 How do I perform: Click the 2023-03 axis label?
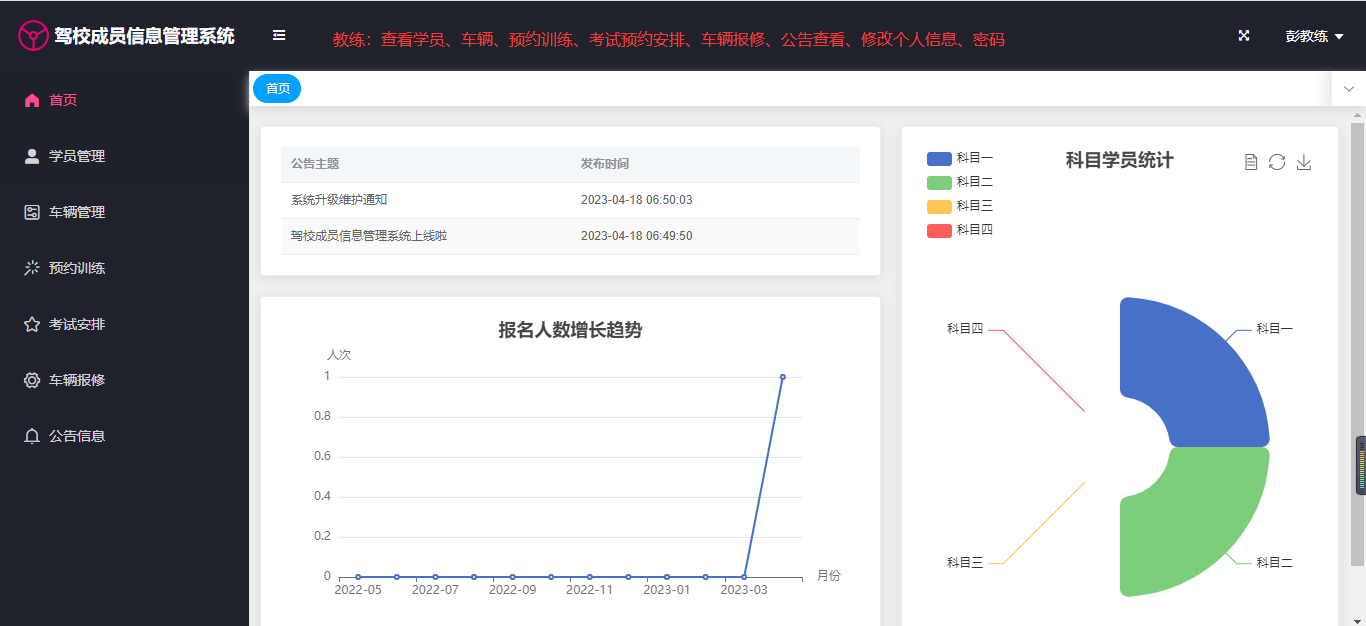point(744,590)
